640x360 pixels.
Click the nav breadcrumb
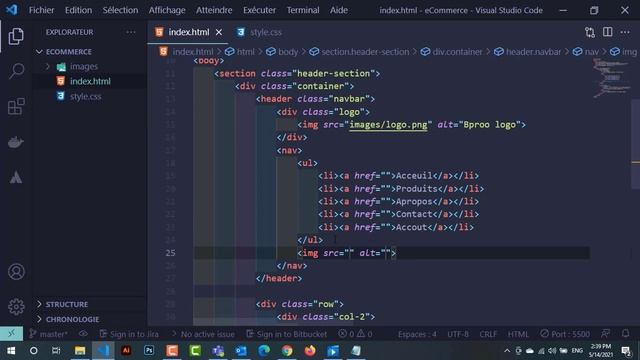[586, 52]
